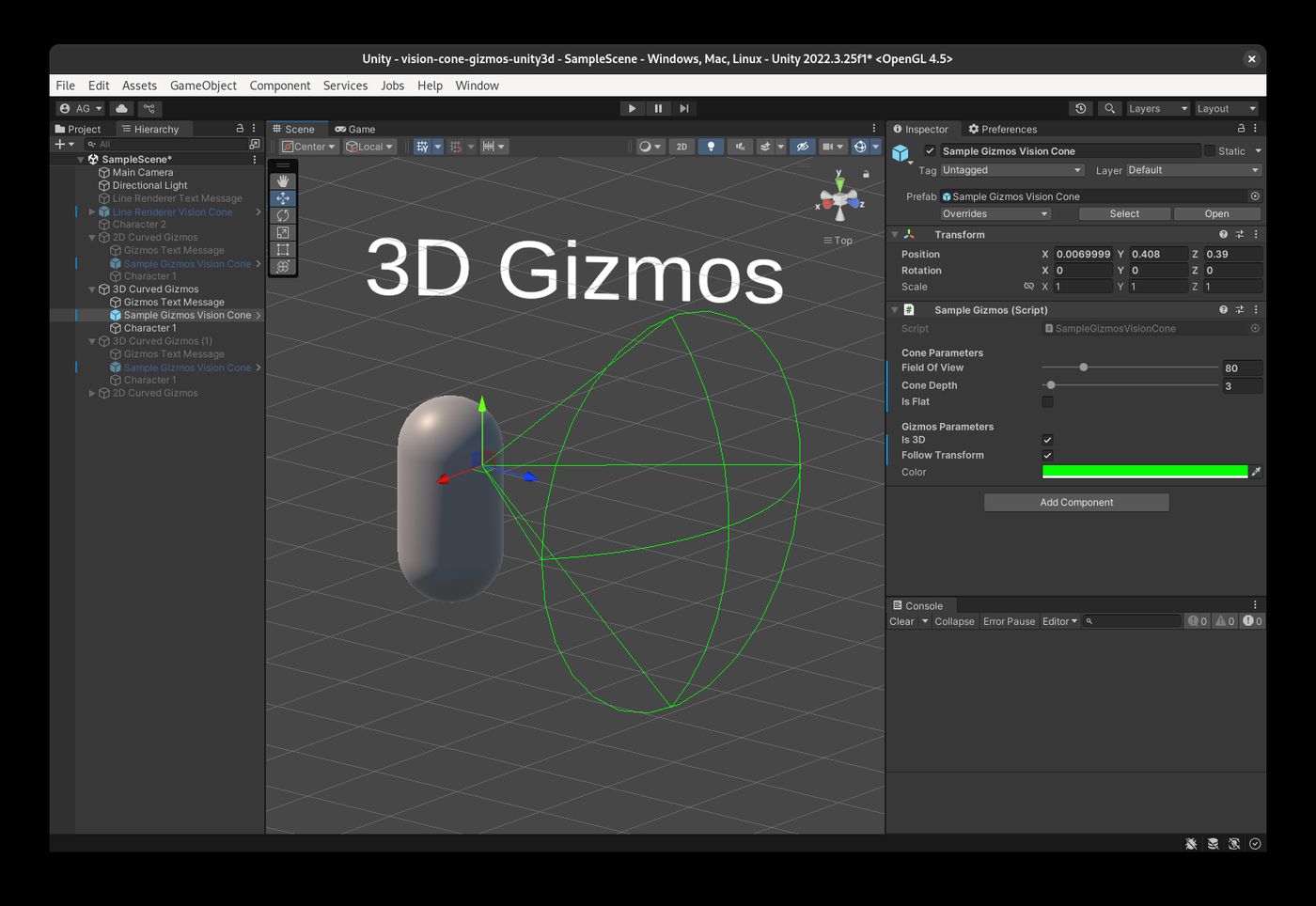Open the prefab Overrides dropdown
This screenshot has width=1316, height=906.
click(x=995, y=213)
